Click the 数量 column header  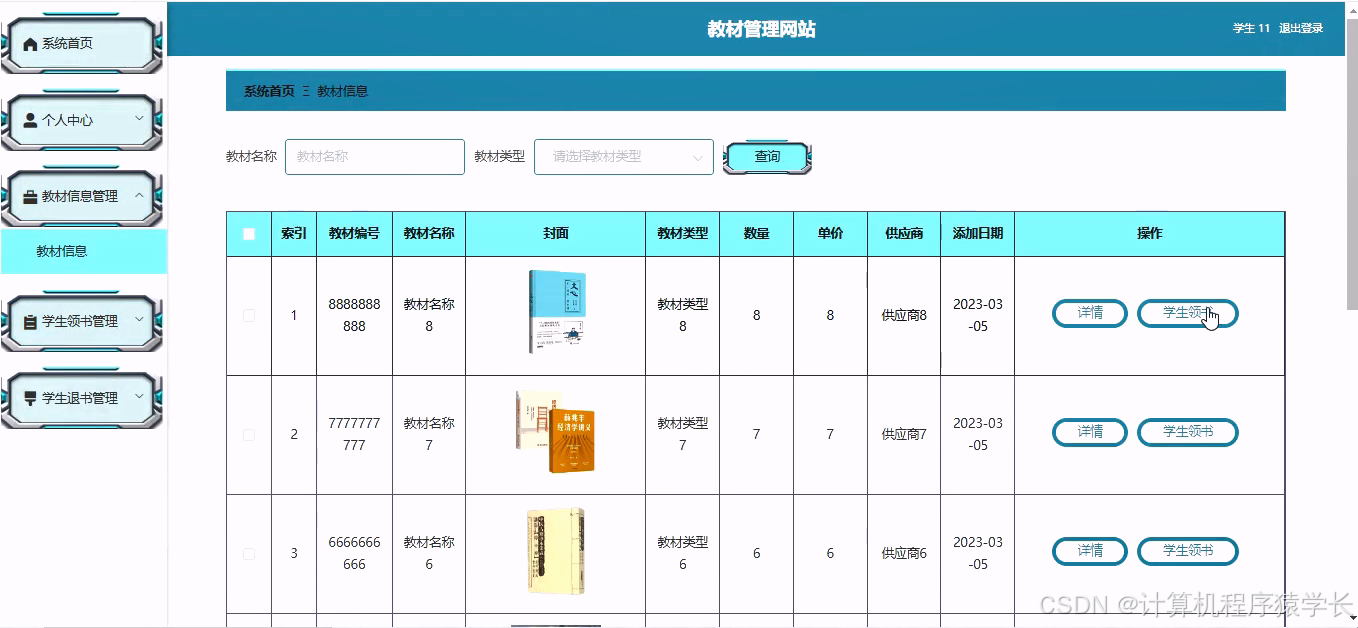[756, 234]
